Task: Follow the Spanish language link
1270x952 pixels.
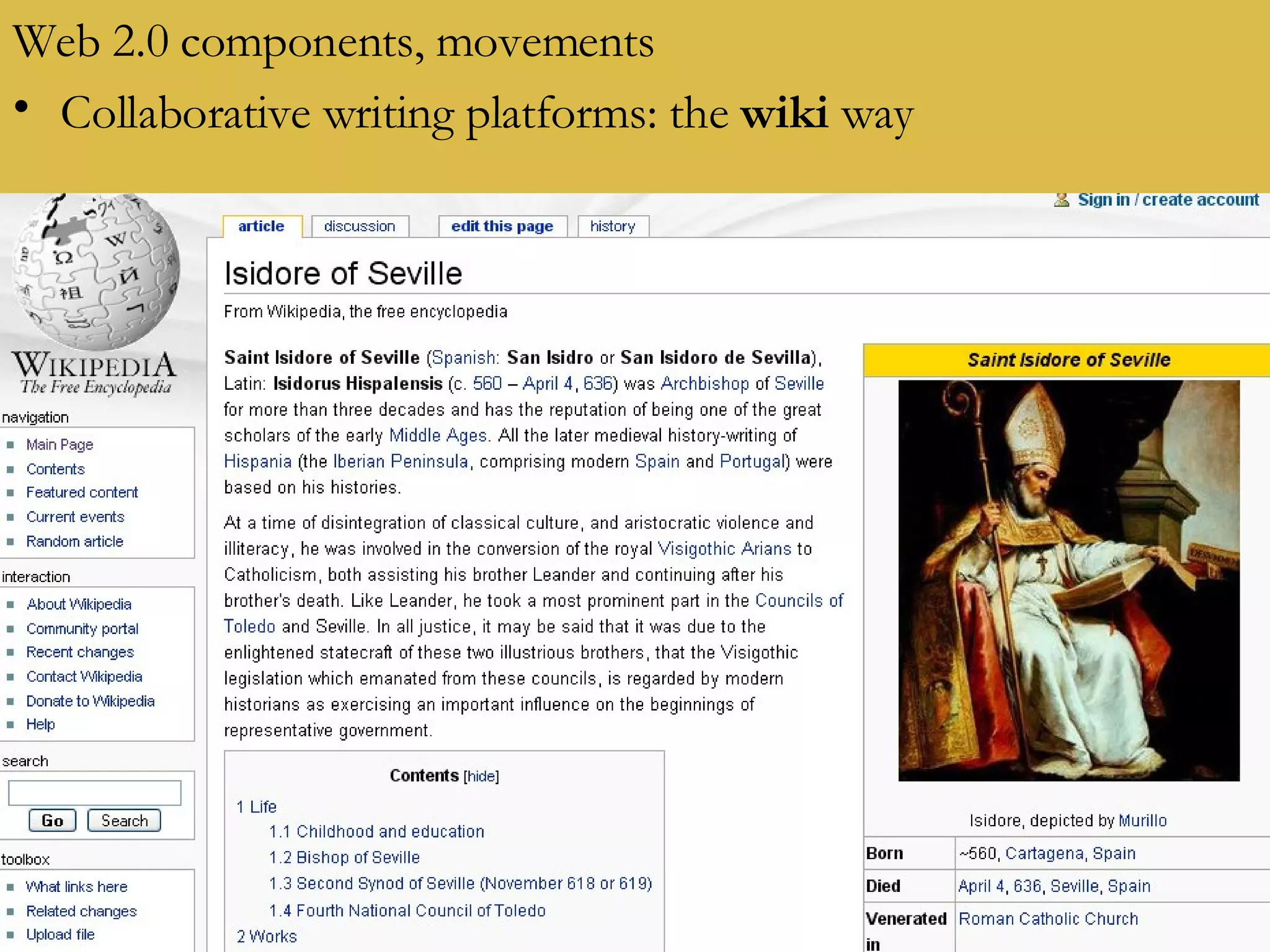Action: click(x=463, y=358)
